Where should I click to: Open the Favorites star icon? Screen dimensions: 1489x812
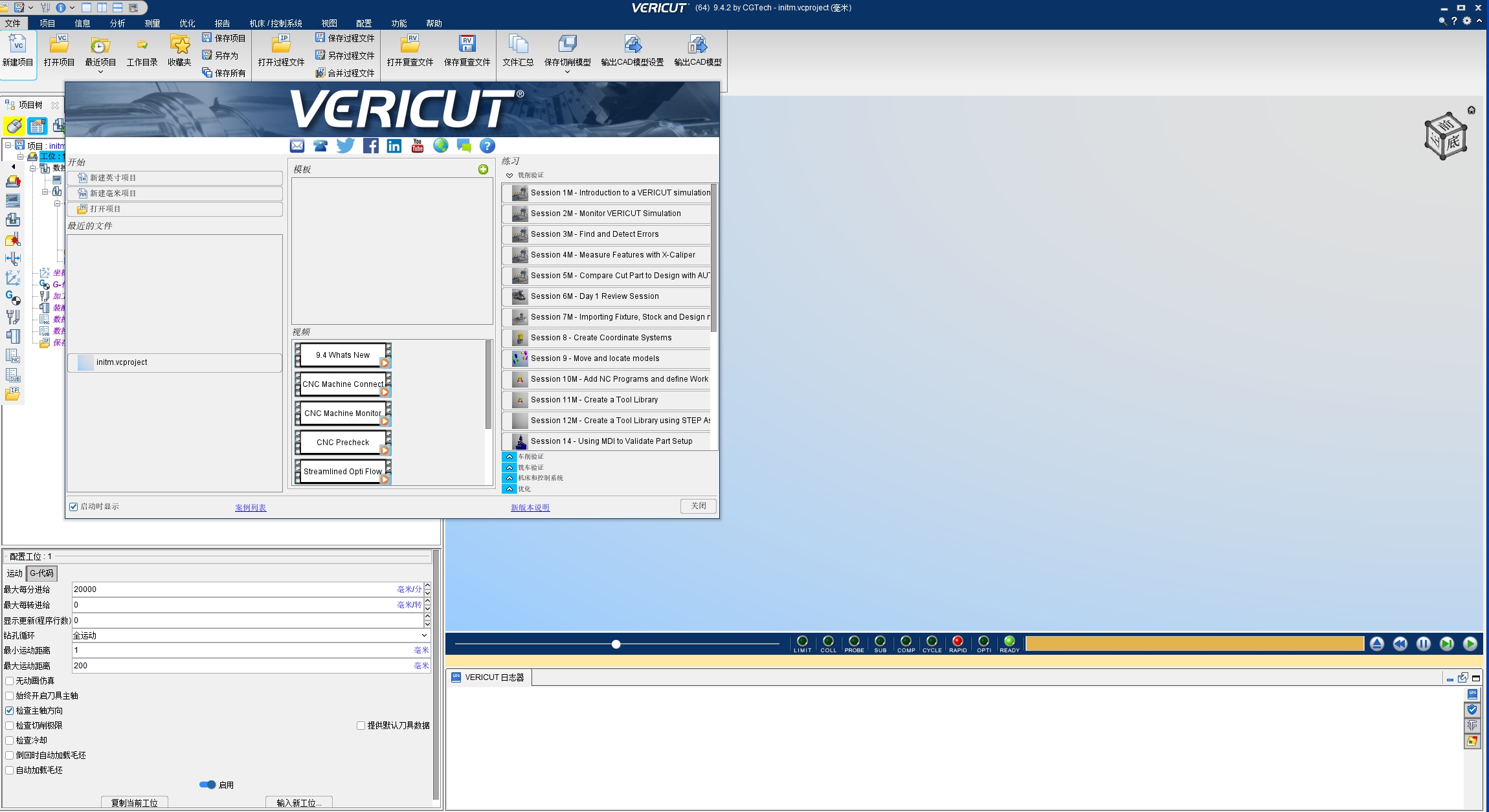(179, 45)
